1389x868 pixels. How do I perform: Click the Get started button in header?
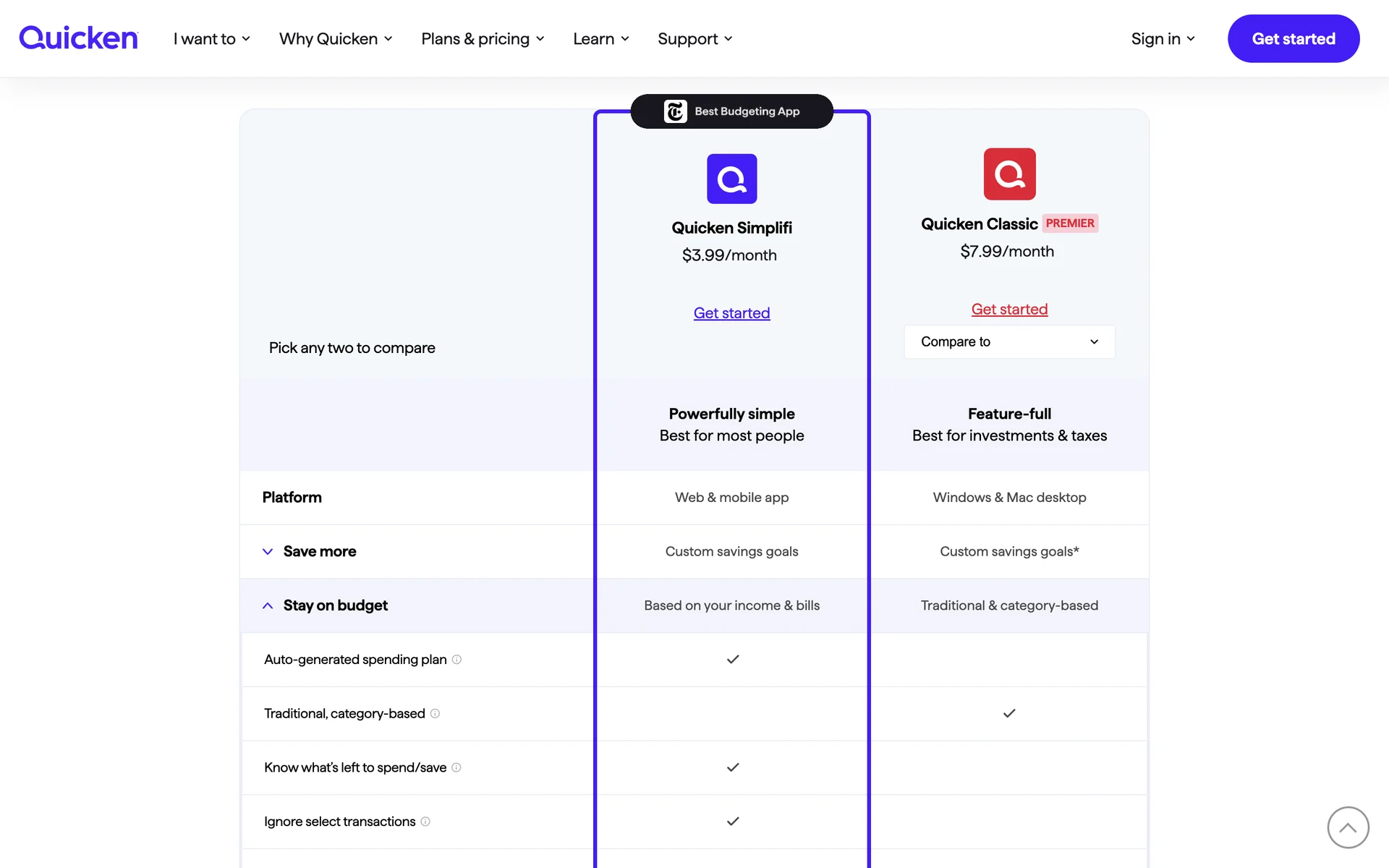coord(1293,39)
